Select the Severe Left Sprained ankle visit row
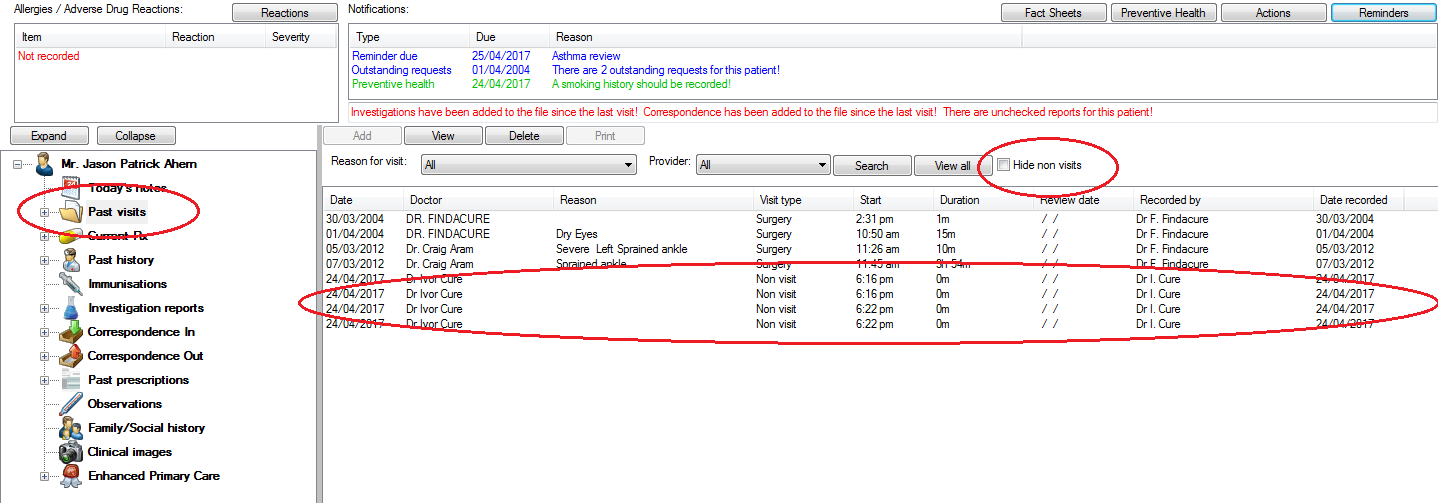The height and width of the screenshot is (503, 1438). (622, 249)
